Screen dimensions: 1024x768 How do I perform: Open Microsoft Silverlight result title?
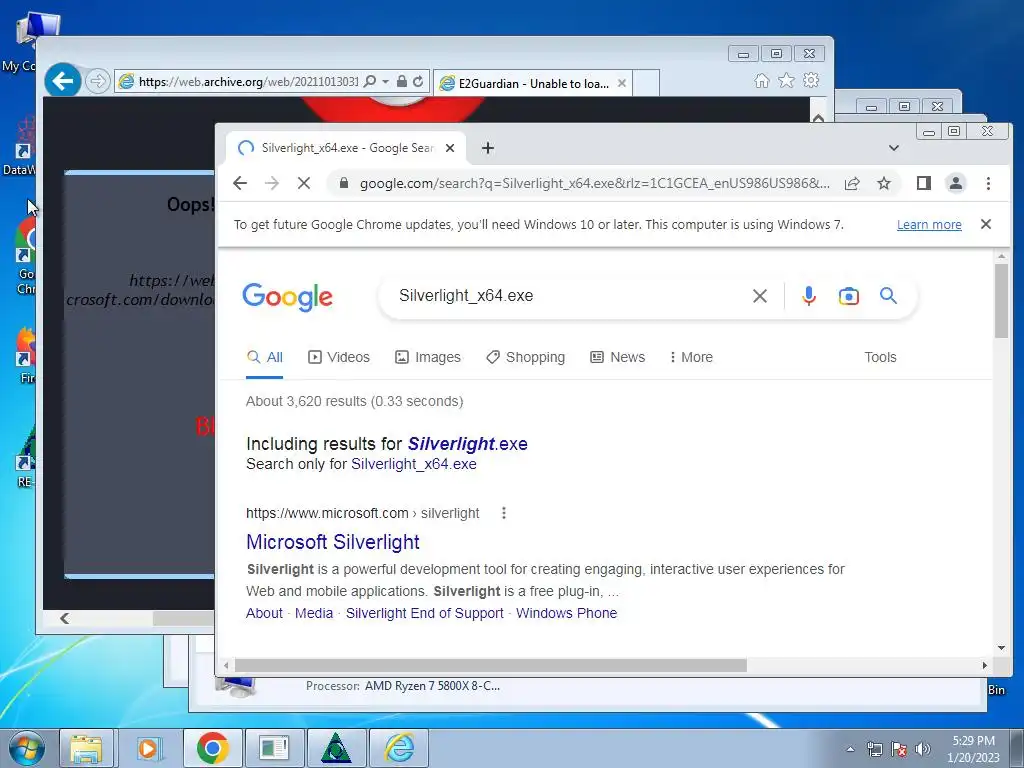point(332,542)
